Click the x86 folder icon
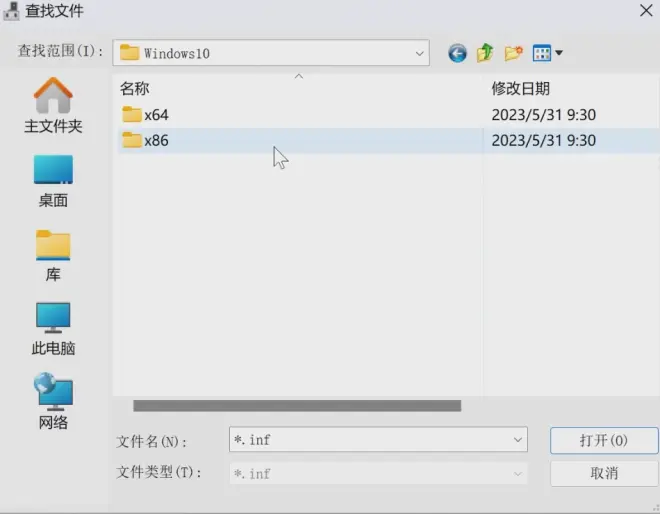The width and height of the screenshot is (660, 514). pyautogui.click(x=131, y=140)
